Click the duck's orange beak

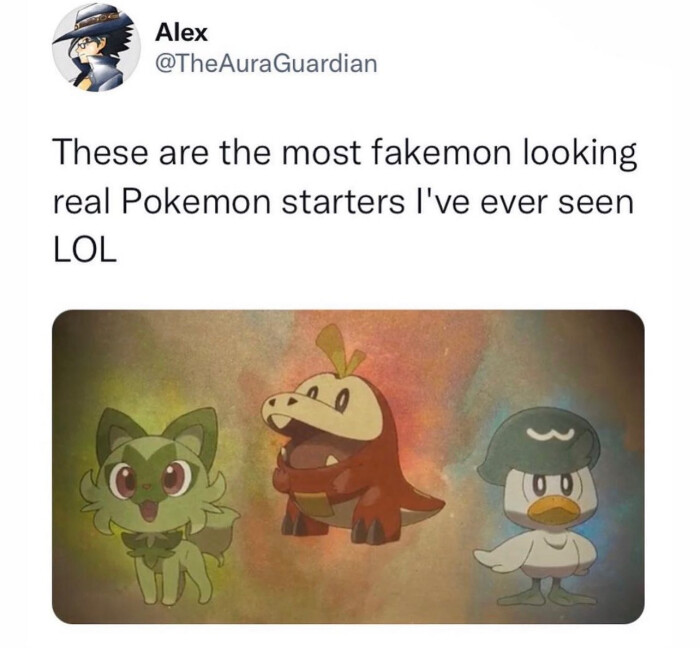(552, 510)
